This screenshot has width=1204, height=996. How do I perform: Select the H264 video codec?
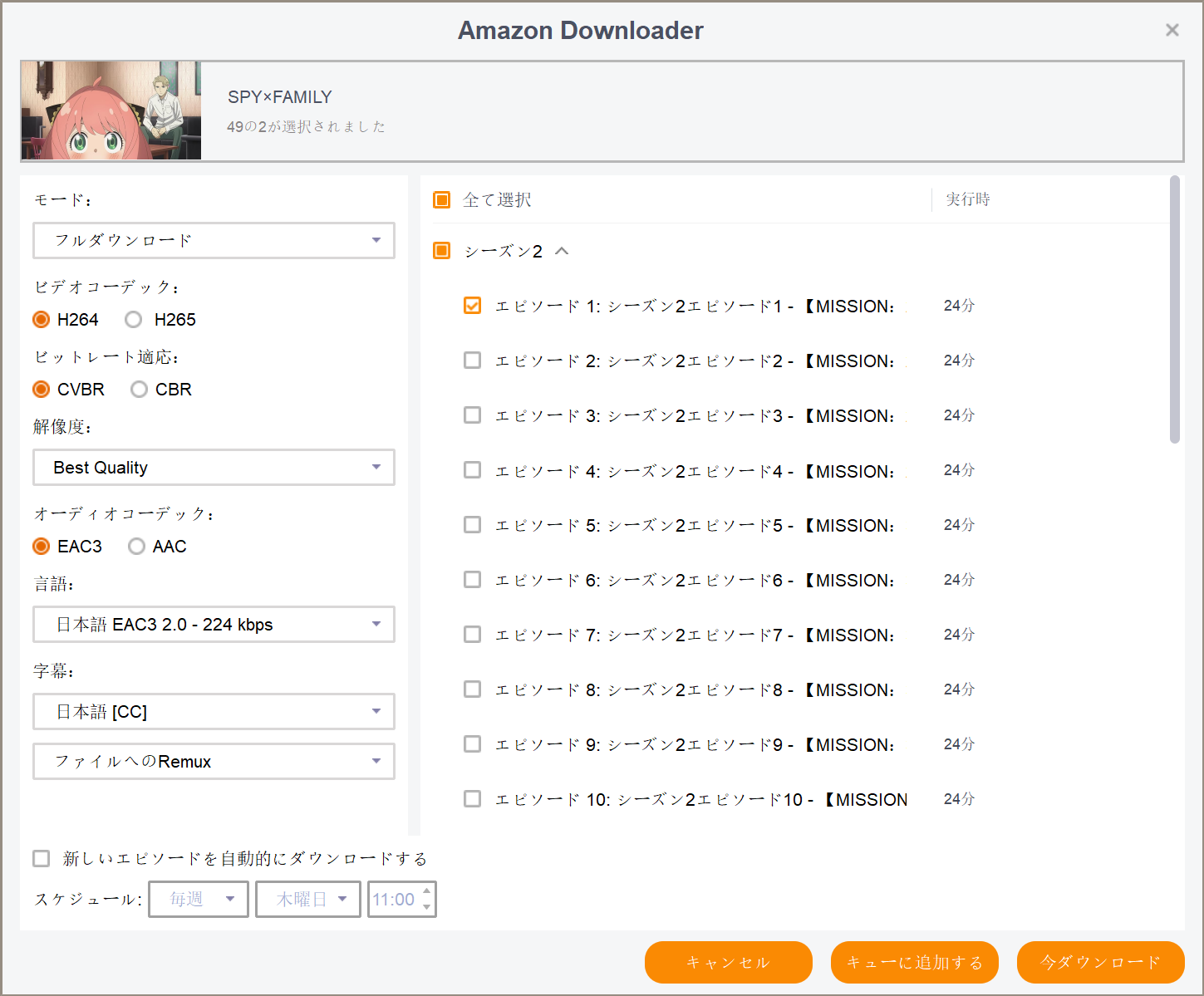click(x=41, y=320)
